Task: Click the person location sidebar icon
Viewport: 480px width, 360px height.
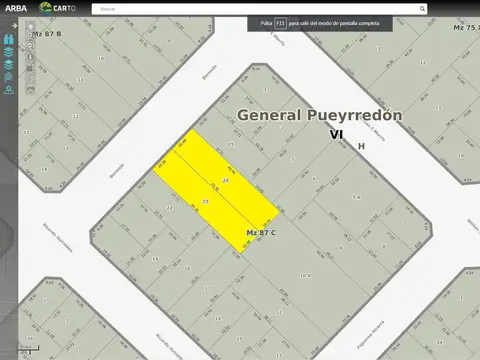Action: (9, 90)
